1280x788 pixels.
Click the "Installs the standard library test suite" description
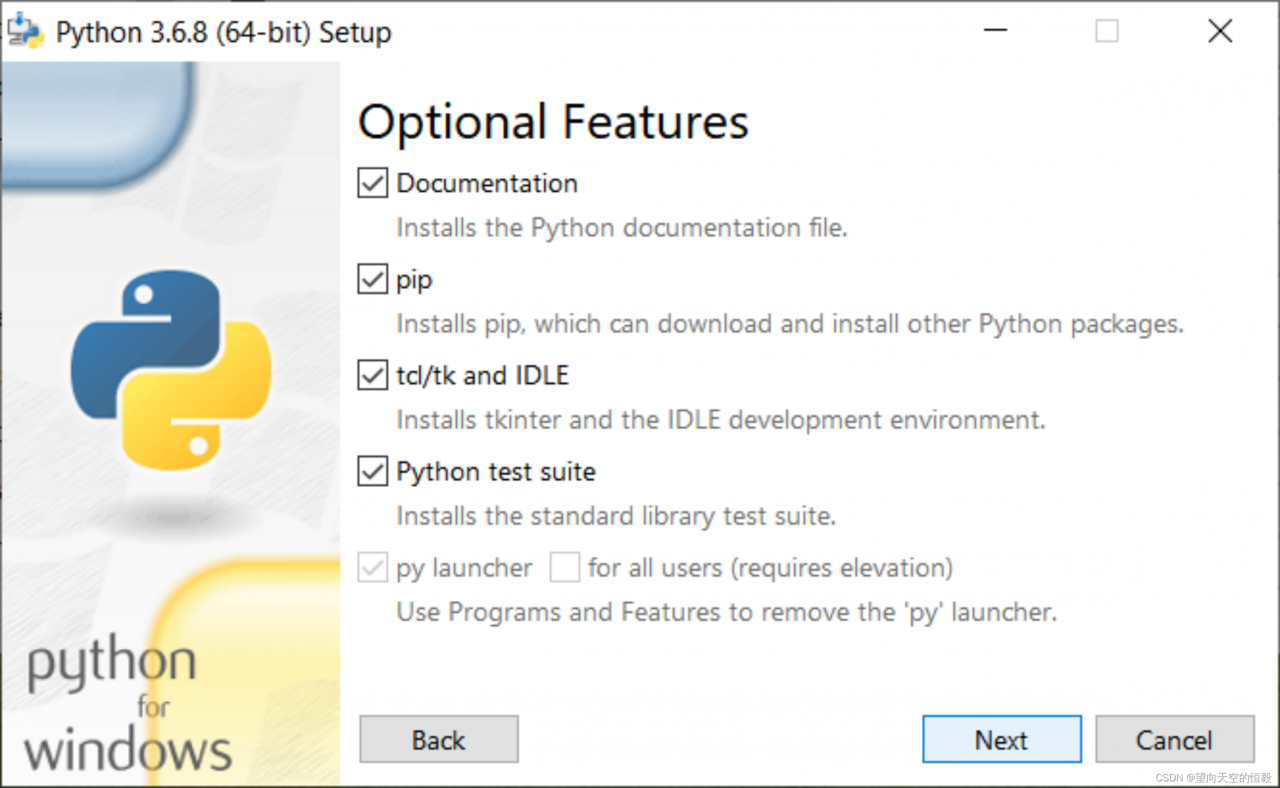coord(615,516)
